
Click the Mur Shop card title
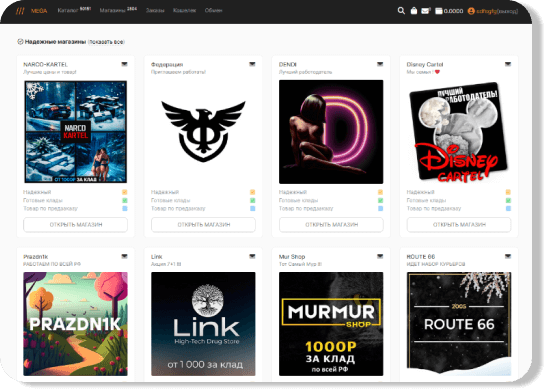click(292, 257)
